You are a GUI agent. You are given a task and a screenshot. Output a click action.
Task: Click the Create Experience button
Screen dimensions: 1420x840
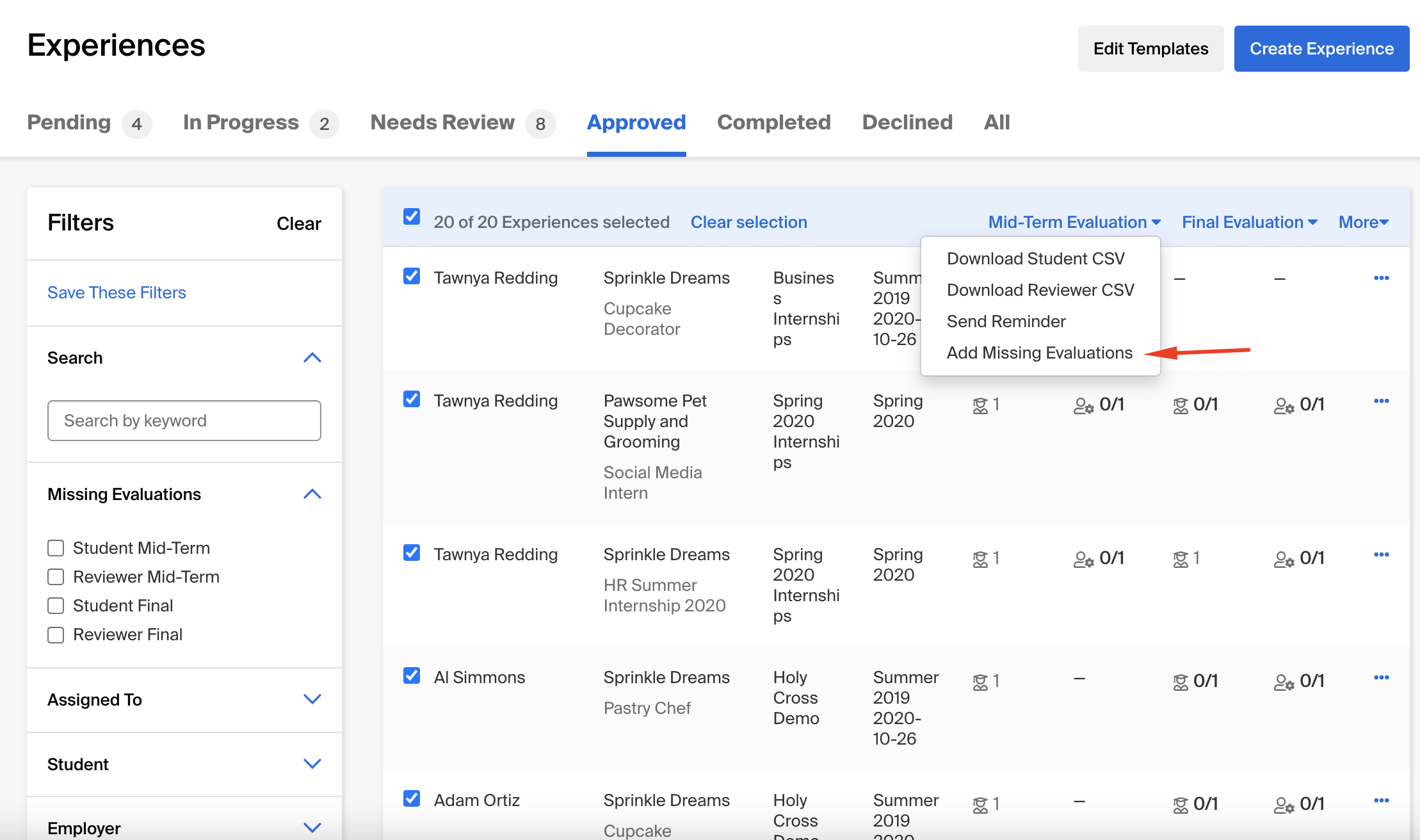pyautogui.click(x=1321, y=49)
